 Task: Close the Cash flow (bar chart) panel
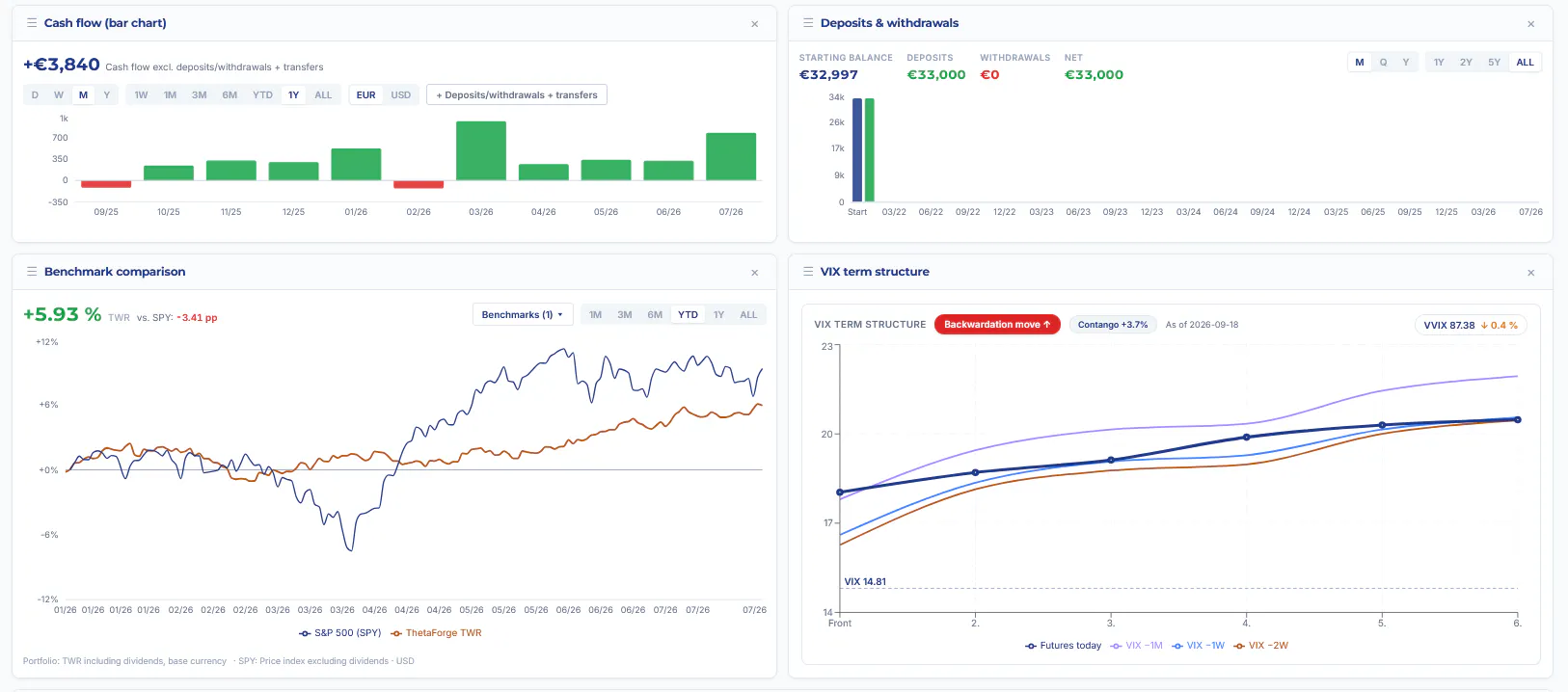754,24
